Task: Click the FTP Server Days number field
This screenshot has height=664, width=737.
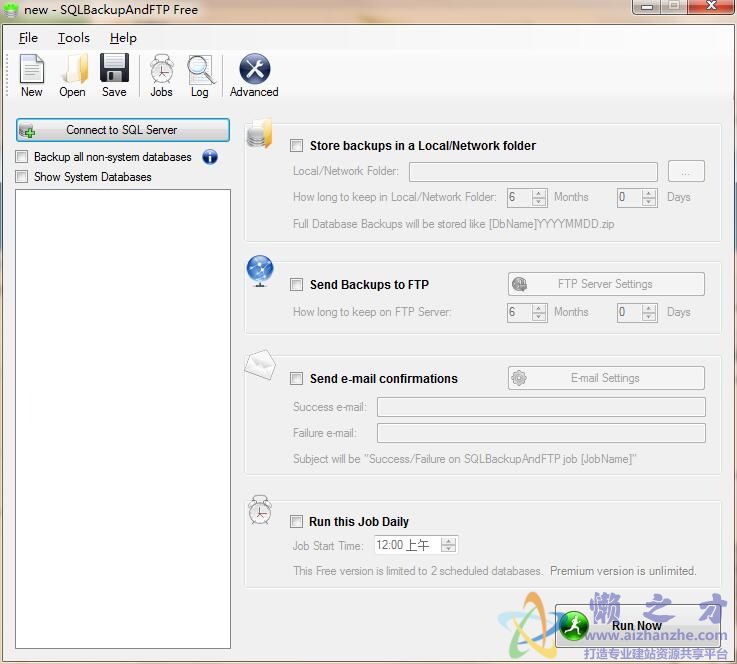Action: coord(630,312)
